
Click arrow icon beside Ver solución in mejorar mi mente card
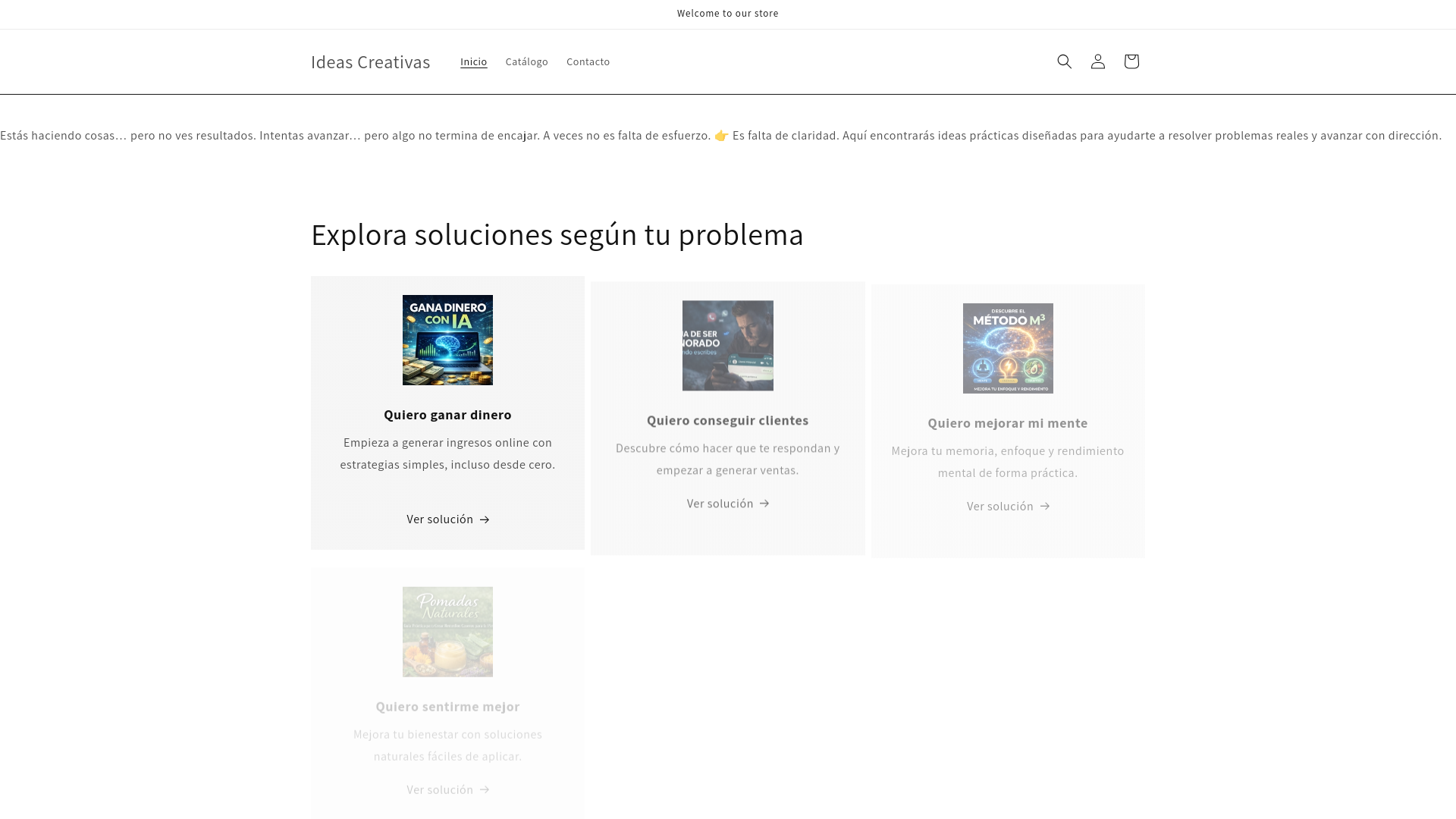(1045, 507)
